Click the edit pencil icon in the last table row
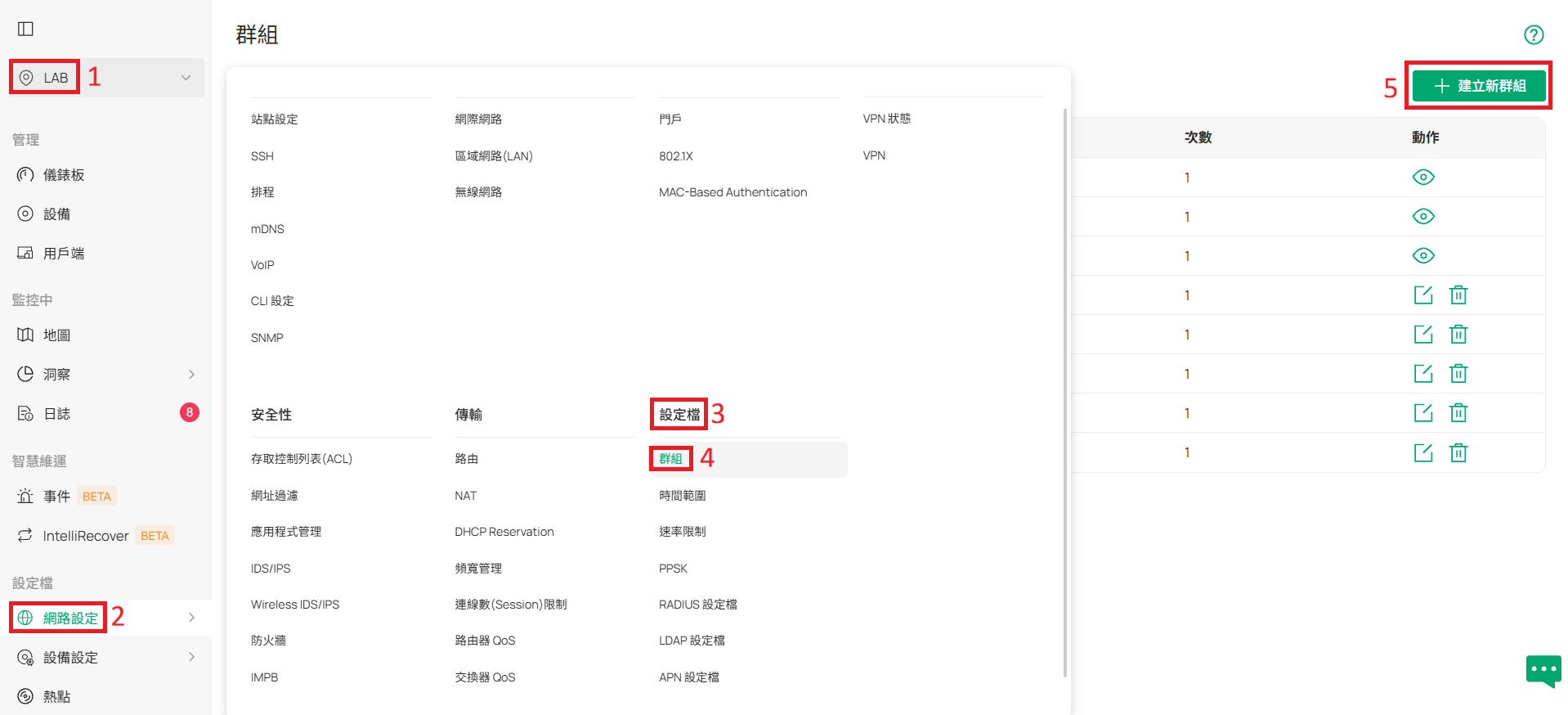The height and width of the screenshot is (715, 1568). (x=1423, y=452)
